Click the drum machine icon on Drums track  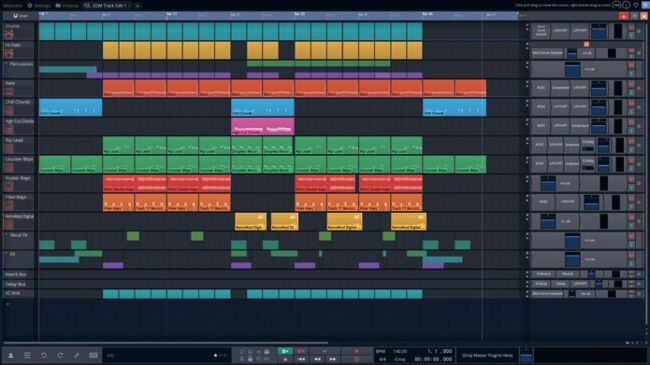(8, 35)
